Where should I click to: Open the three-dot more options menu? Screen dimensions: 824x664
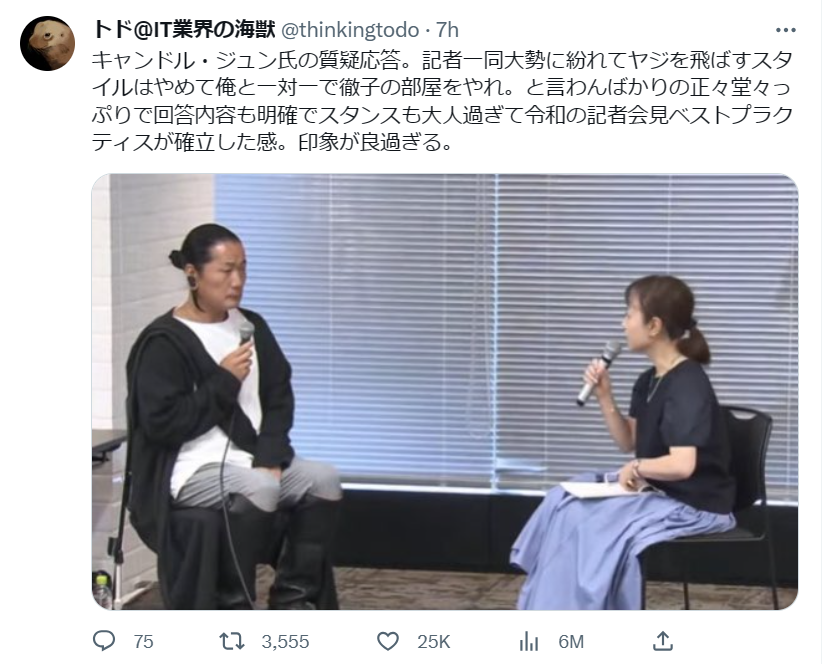click(786, 30)
